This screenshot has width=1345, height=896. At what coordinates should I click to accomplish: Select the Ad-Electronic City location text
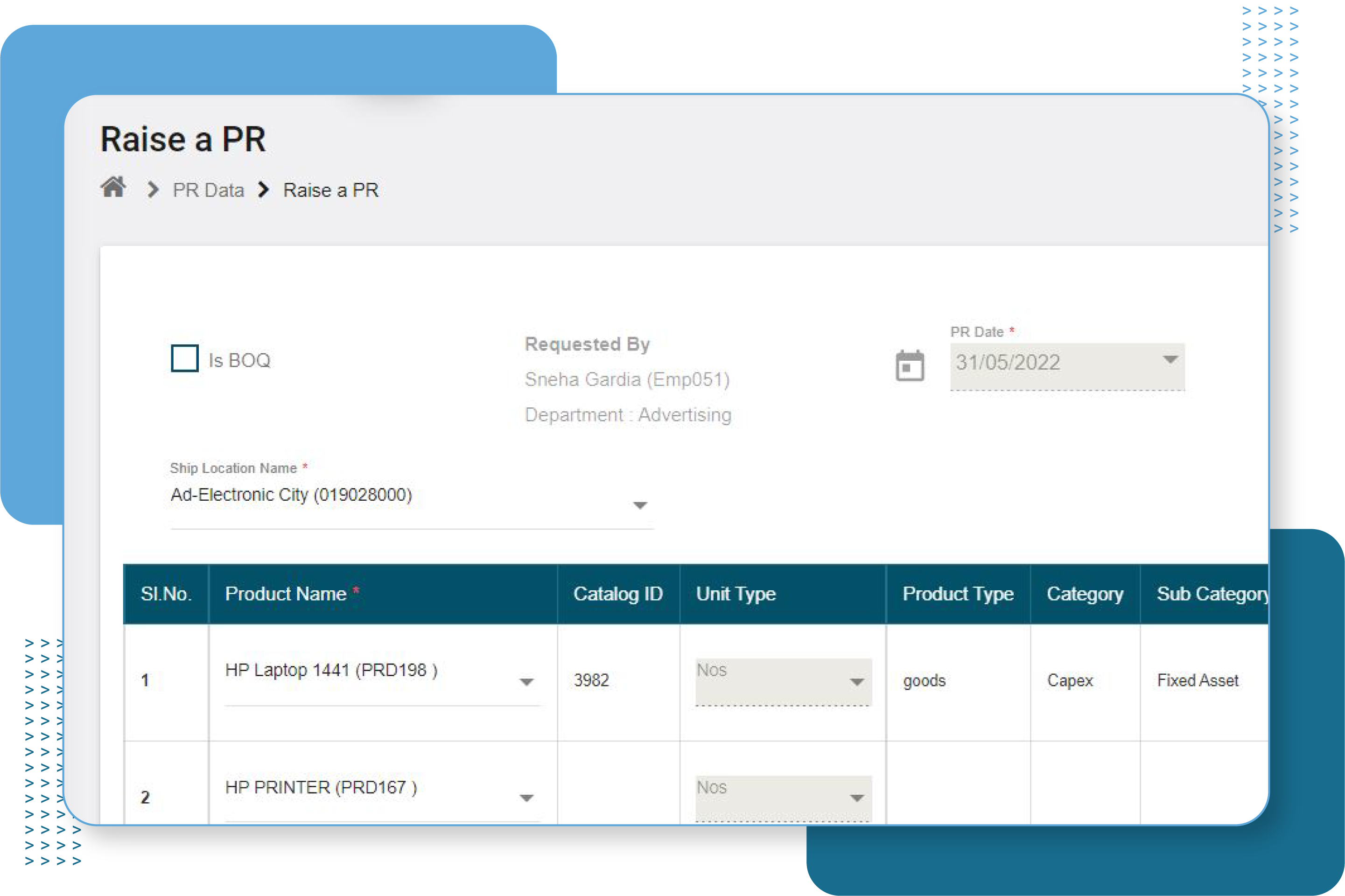pos(292,495)
